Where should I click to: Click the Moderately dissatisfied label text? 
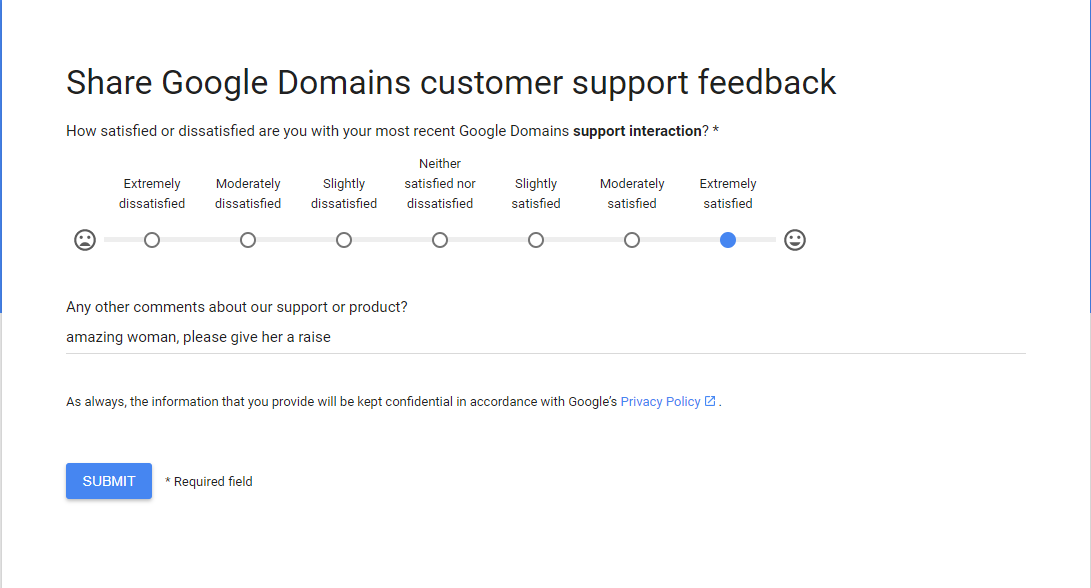[248, 193]
